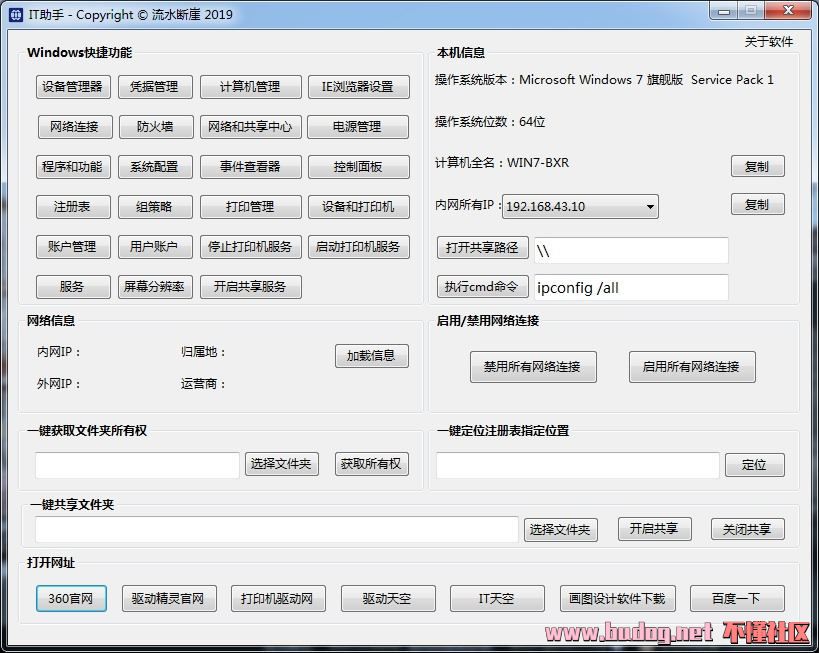Disable networks via 禁用所有网络连接
The image size is (819, 653).
[532, 367]
